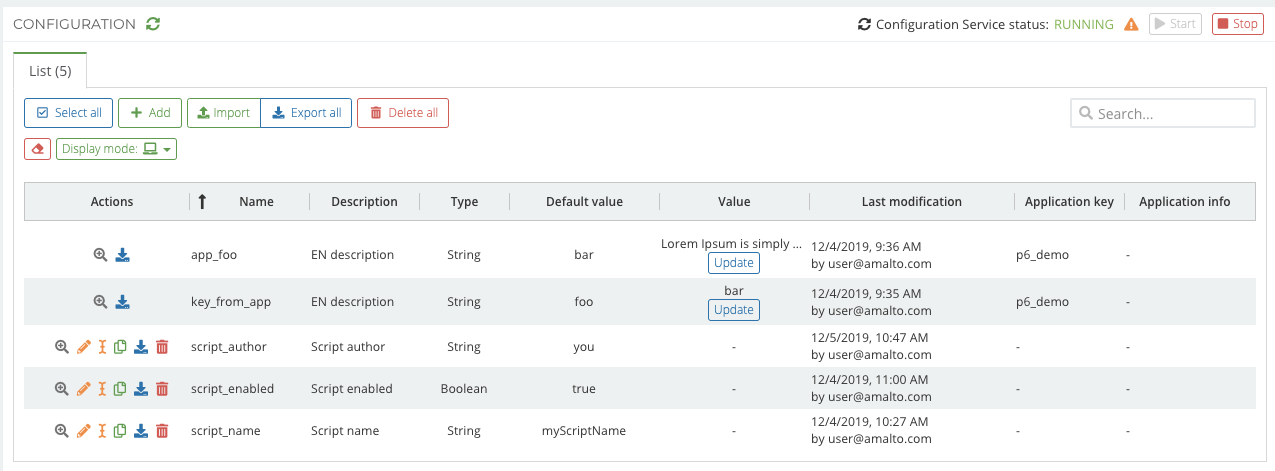Click the refresh icon beside CONFIGURATION title
Viewport: 1275px width, 471px height.
[x=152, y=24]
